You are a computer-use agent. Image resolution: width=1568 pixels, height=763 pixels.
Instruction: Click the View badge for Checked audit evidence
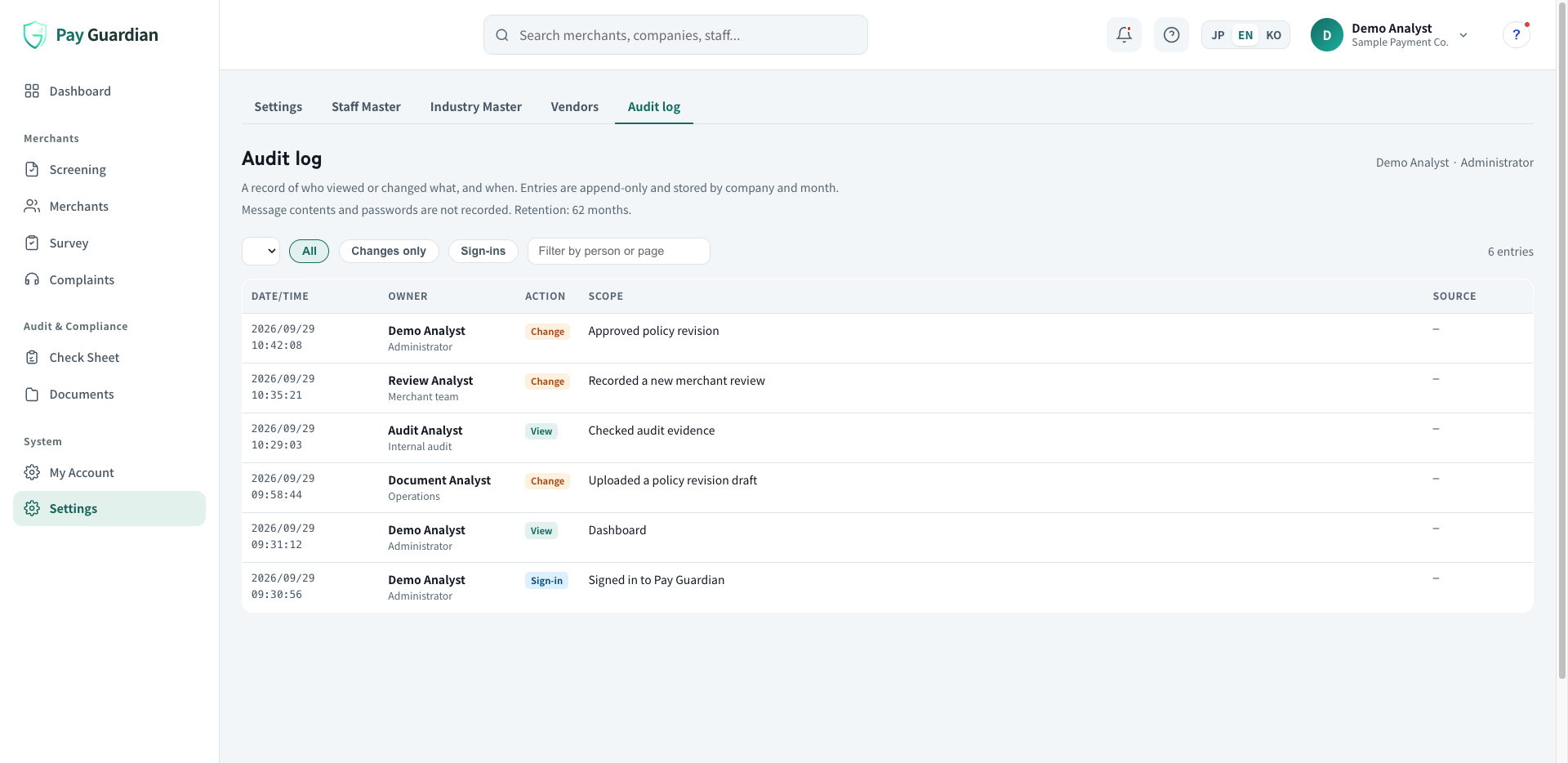tap(541, 431)
